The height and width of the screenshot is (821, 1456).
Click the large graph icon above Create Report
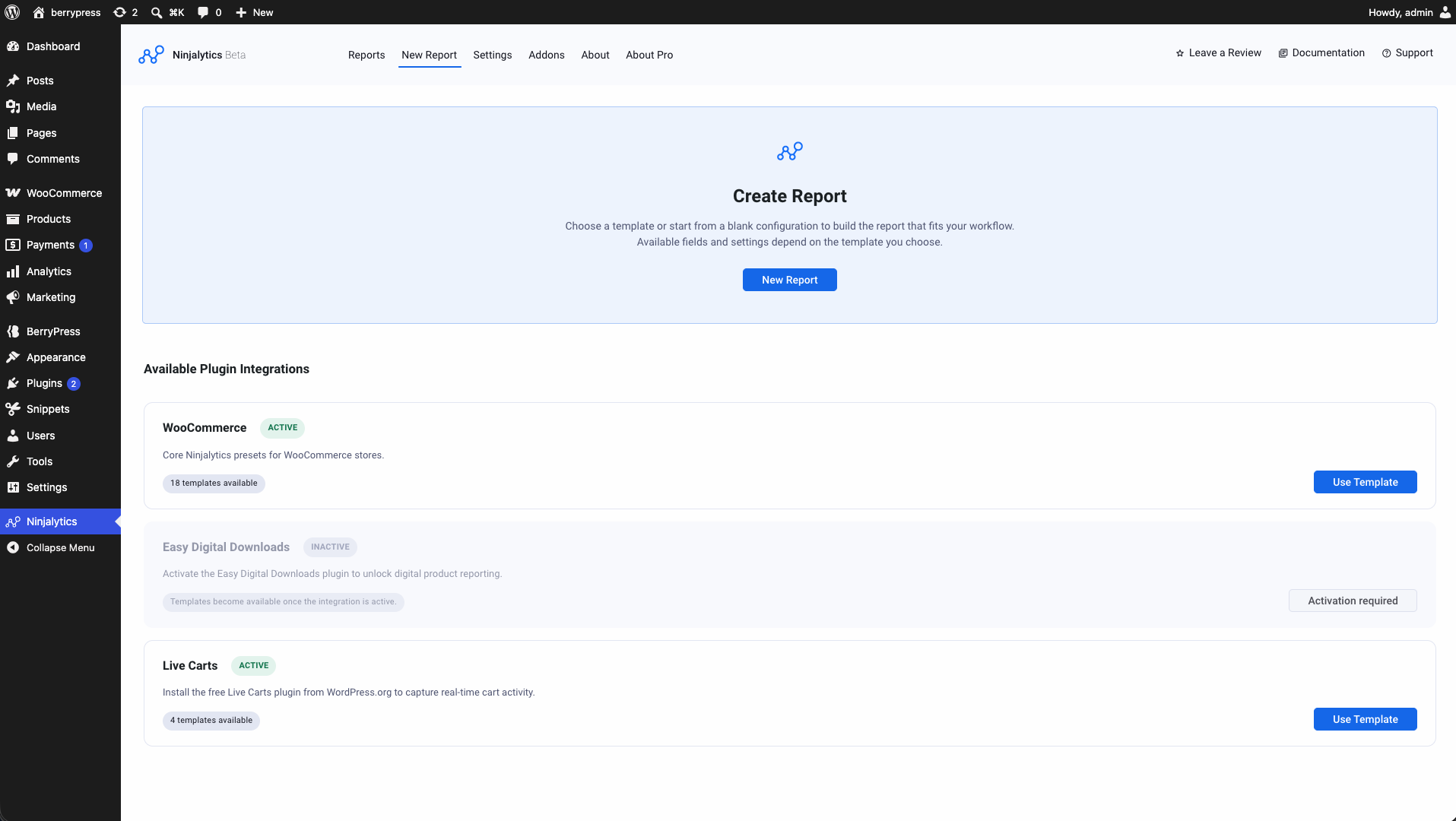pyautogui.click(x=790, y=151)
